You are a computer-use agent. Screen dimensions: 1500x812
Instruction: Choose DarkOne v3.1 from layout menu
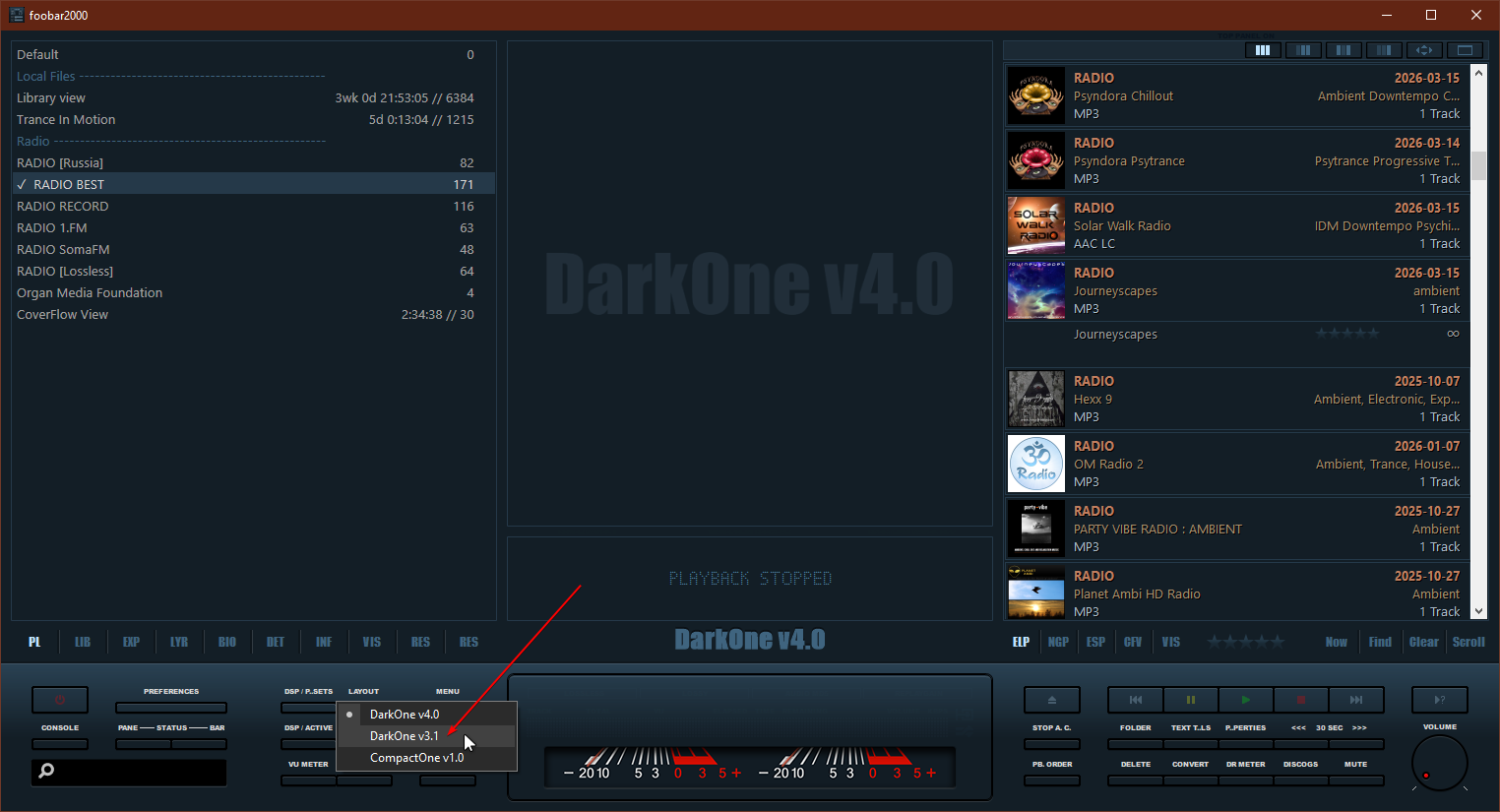click(405, 736)
